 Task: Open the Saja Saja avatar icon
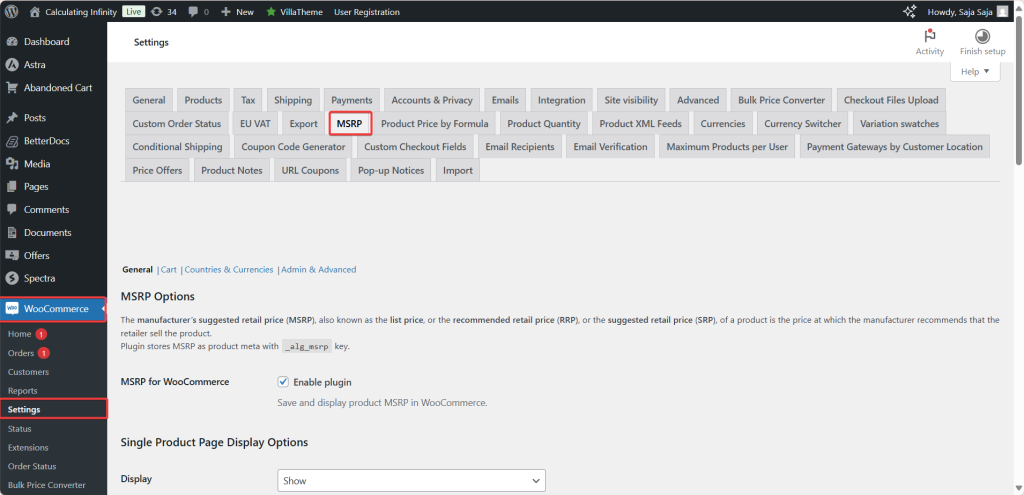1002,12
